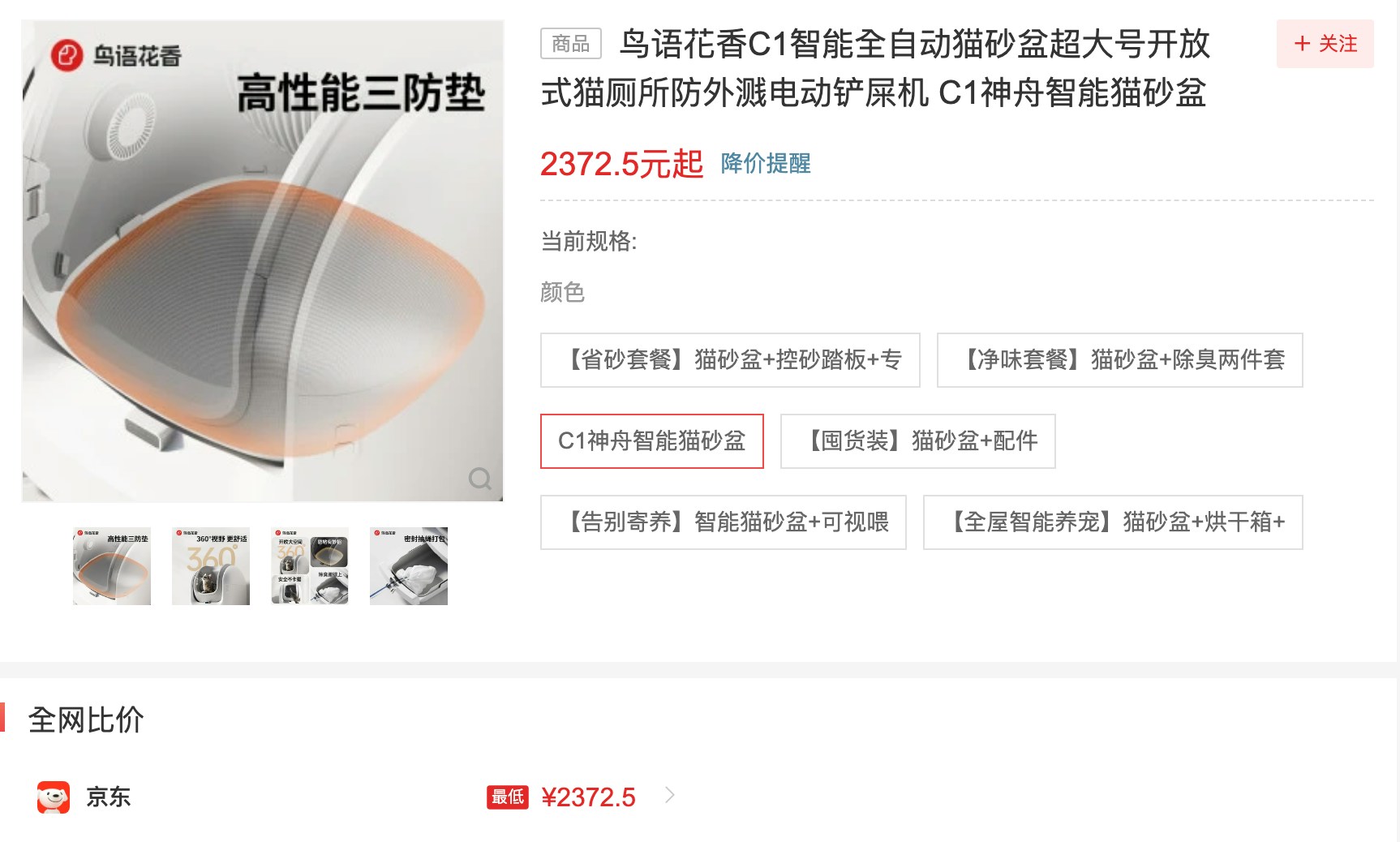Select the C1神舟智能猫砂盆 spec option
The image size is (1400, 842).
pyautogui.click(x=652, y=441)
